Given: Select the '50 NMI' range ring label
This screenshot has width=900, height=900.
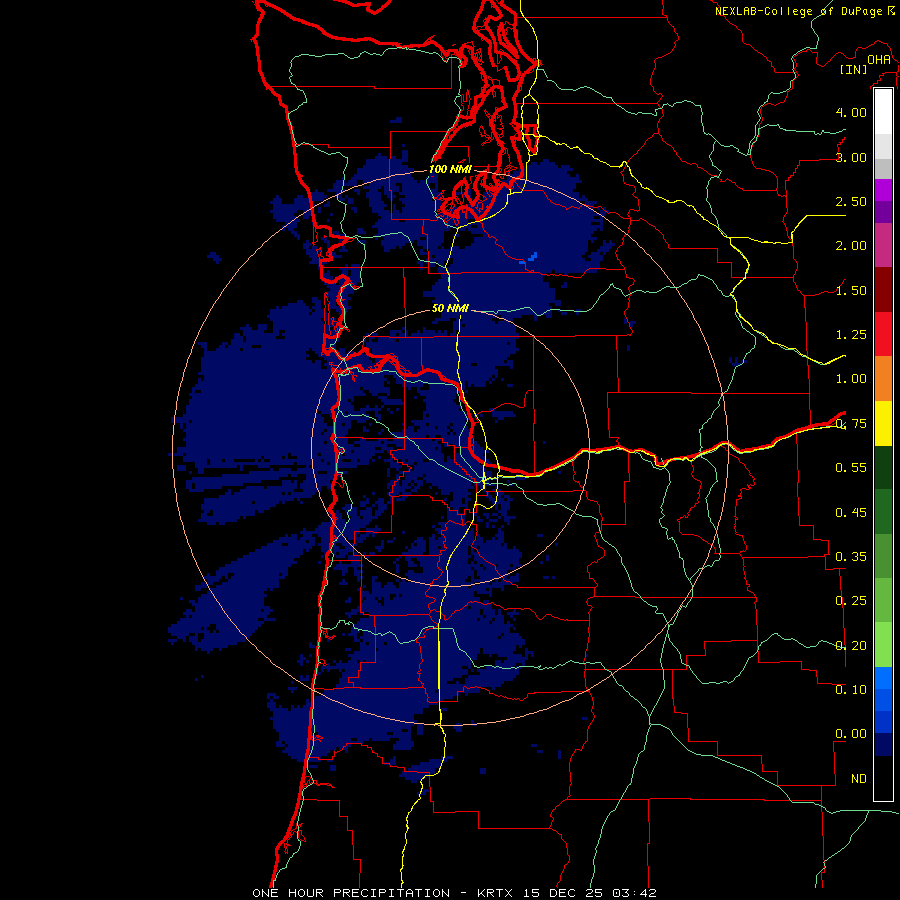Looking at the screenshot, I should click(x=450, y=308).
